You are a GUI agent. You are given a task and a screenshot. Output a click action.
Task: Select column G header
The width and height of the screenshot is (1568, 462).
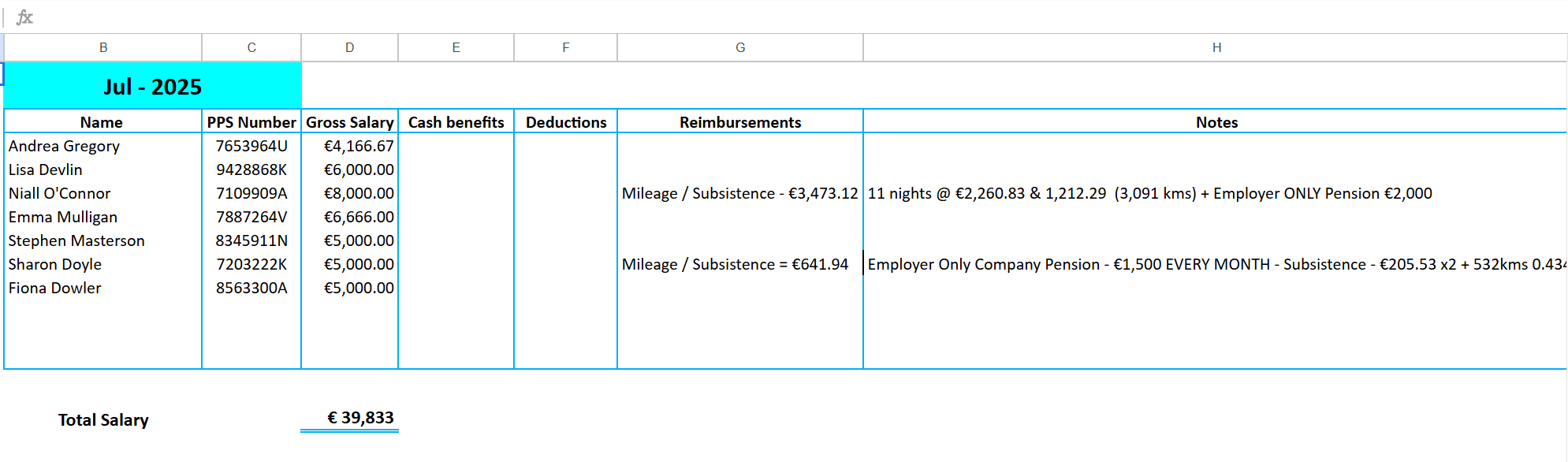739,47
